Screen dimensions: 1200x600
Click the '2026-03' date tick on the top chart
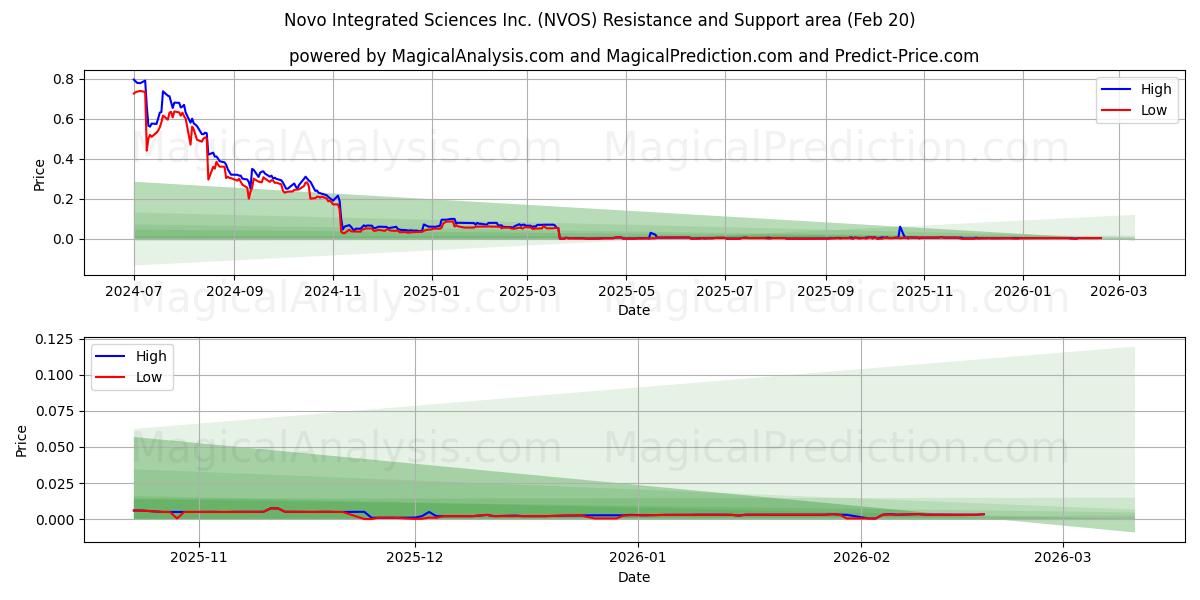(x=1119, y=292)
